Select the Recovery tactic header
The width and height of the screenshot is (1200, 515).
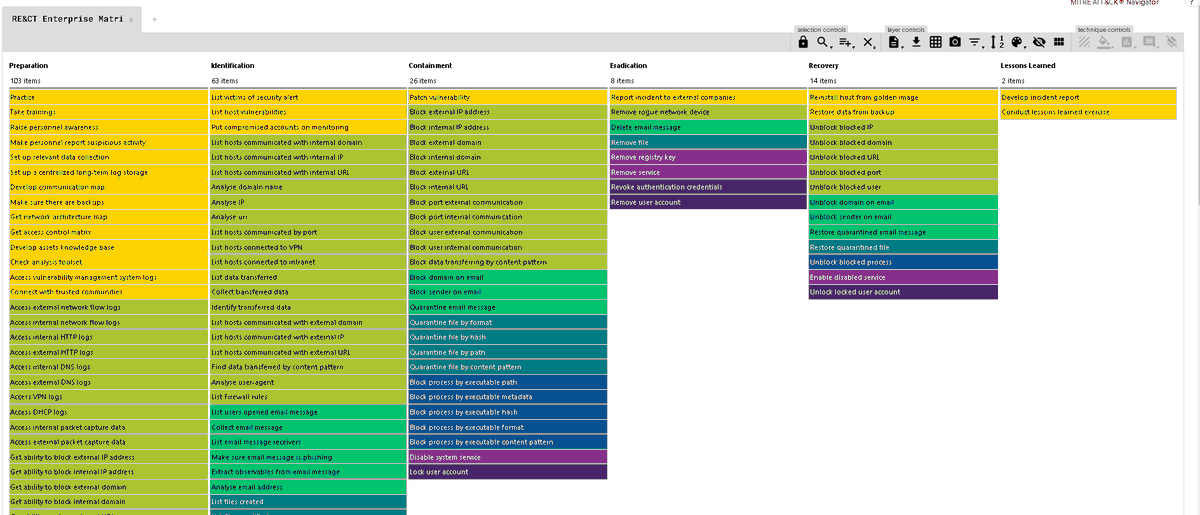(823, 66)
